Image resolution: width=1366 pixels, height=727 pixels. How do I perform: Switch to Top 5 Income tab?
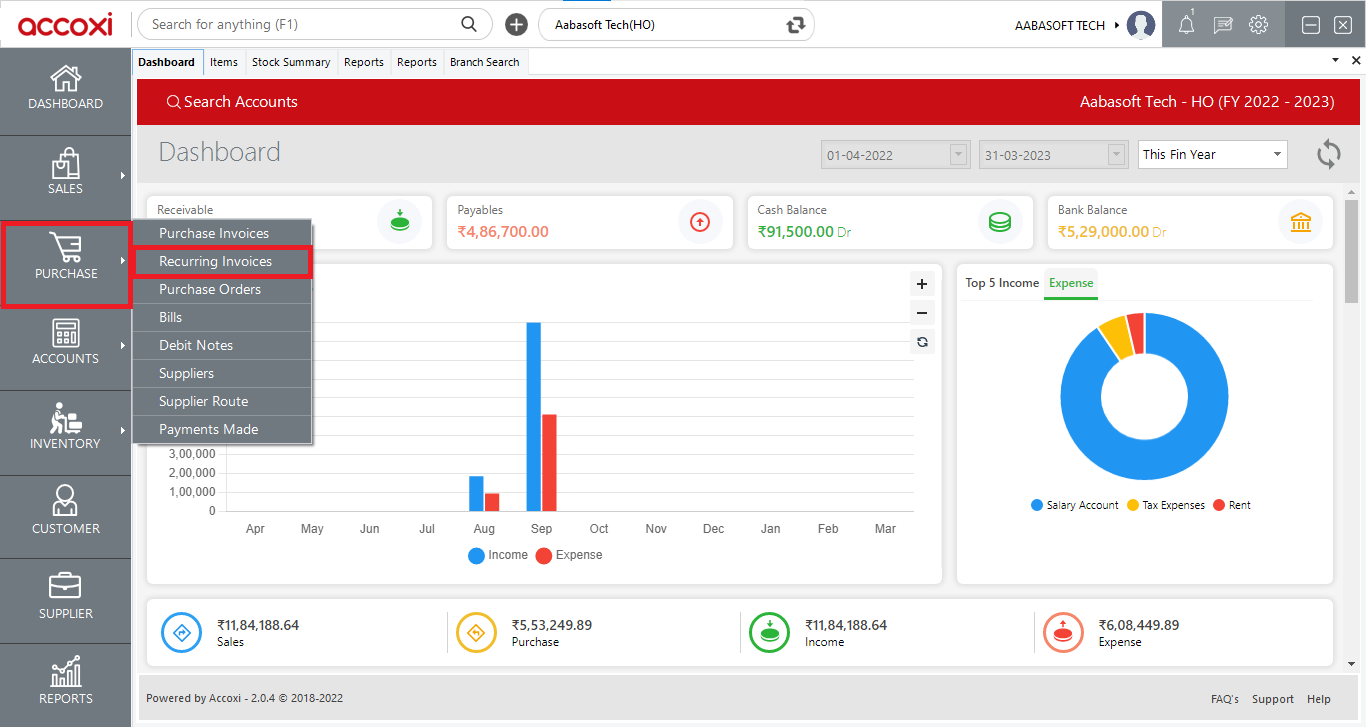1002,283
